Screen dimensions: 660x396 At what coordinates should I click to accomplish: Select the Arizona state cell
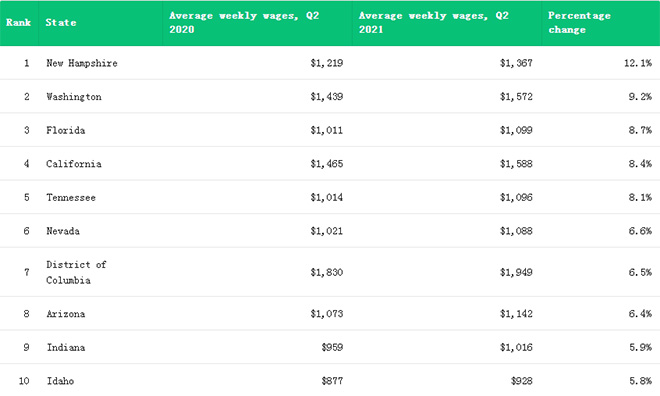[66, 314]
